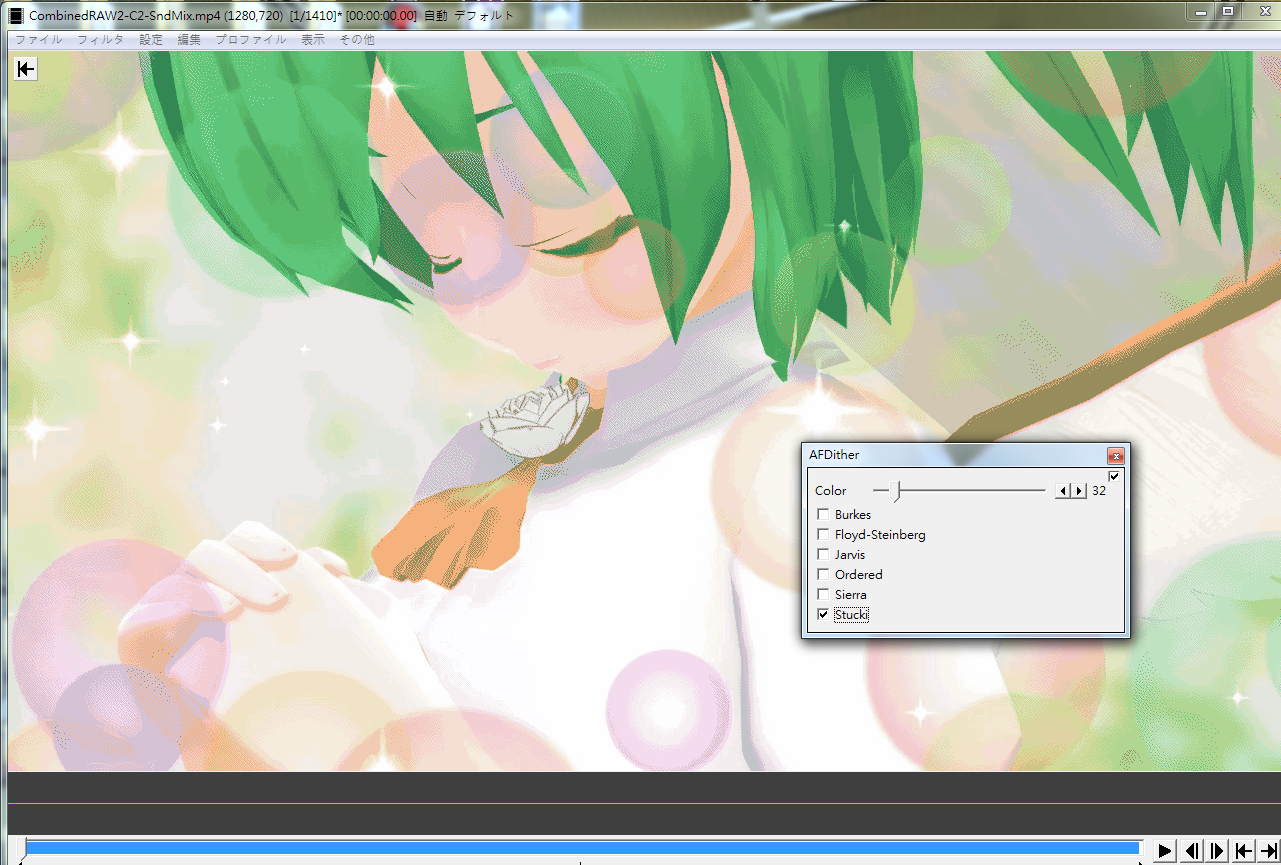
Task: Open the 編集 menu
Action: pyautogui.click(x=189, y=39)
